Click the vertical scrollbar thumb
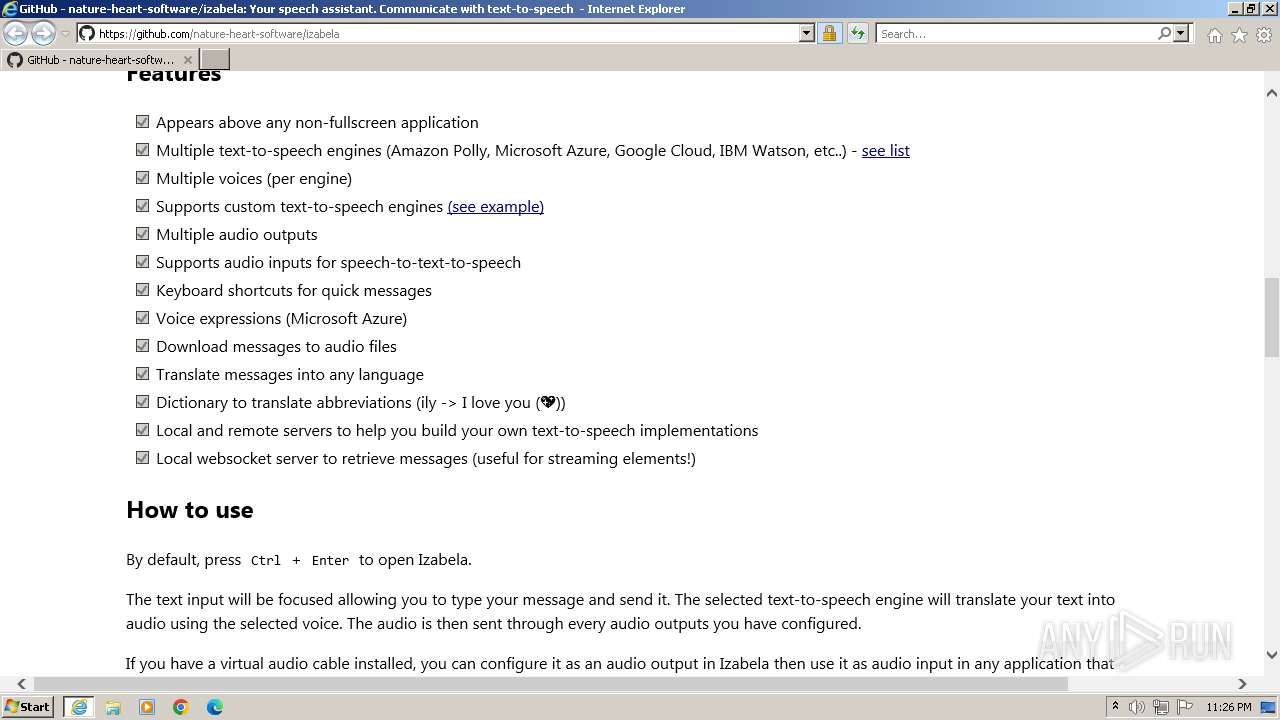Image resolution: width=1280 pixels, height=720 pixels. [x=1272, y=317]
